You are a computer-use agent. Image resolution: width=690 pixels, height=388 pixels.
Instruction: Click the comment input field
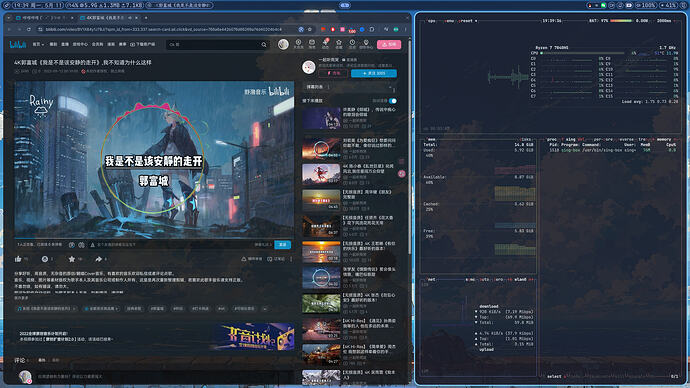(164, 377)
